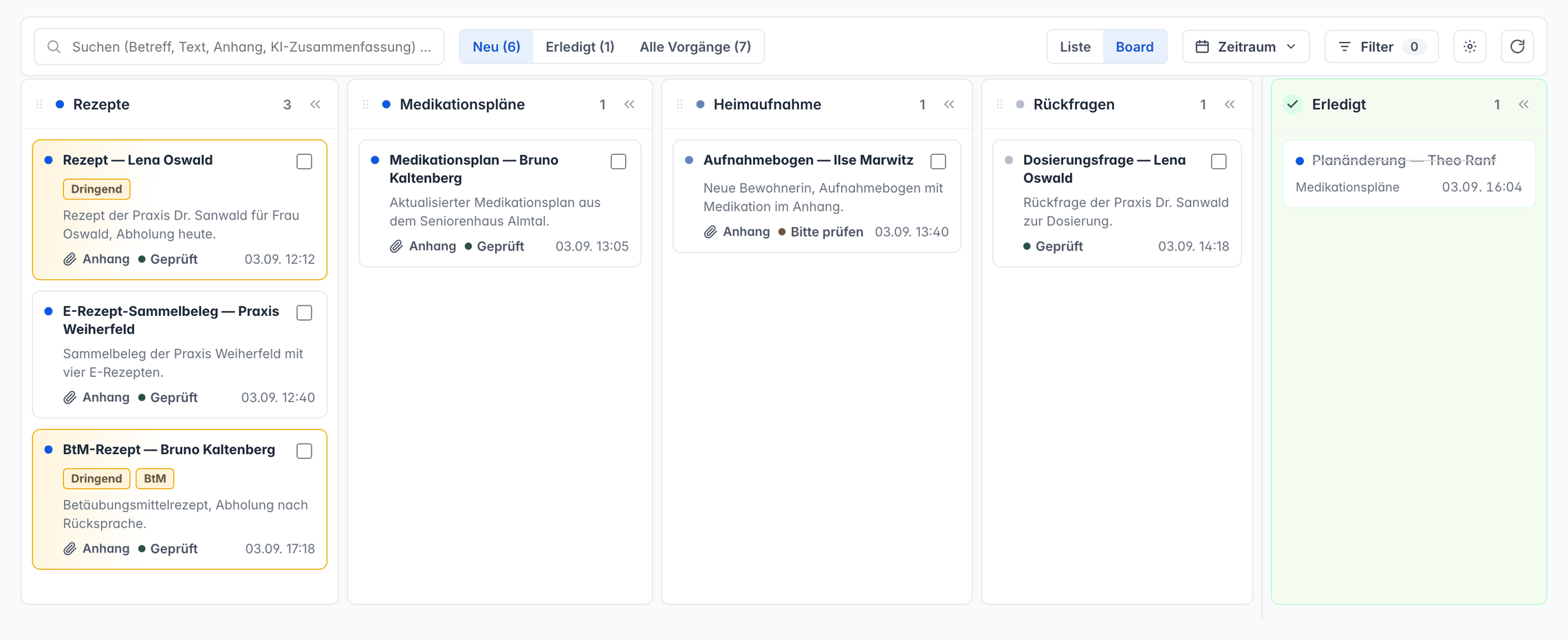Click the green checkmark icon beside Erledigt
Screen dimensions: 1568x640
point(1293,105)
